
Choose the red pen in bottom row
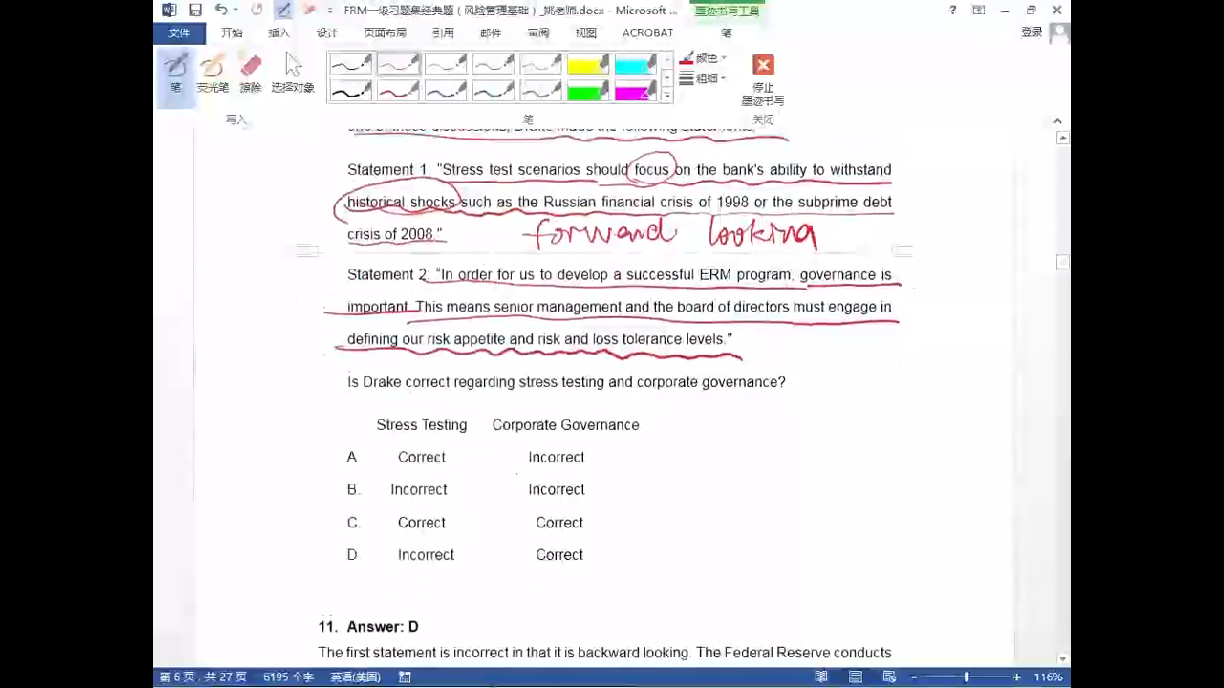point(398,91)
